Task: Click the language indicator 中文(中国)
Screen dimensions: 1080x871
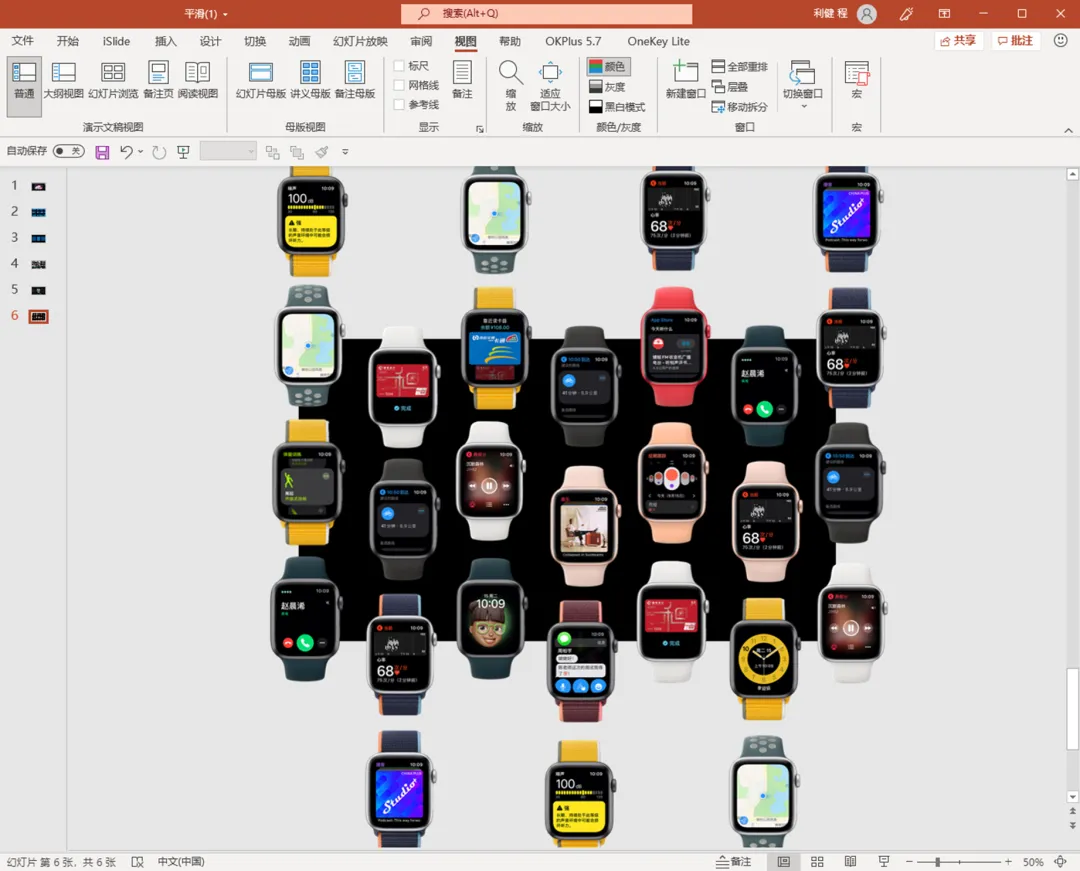Action: click(x=181, y=861)
